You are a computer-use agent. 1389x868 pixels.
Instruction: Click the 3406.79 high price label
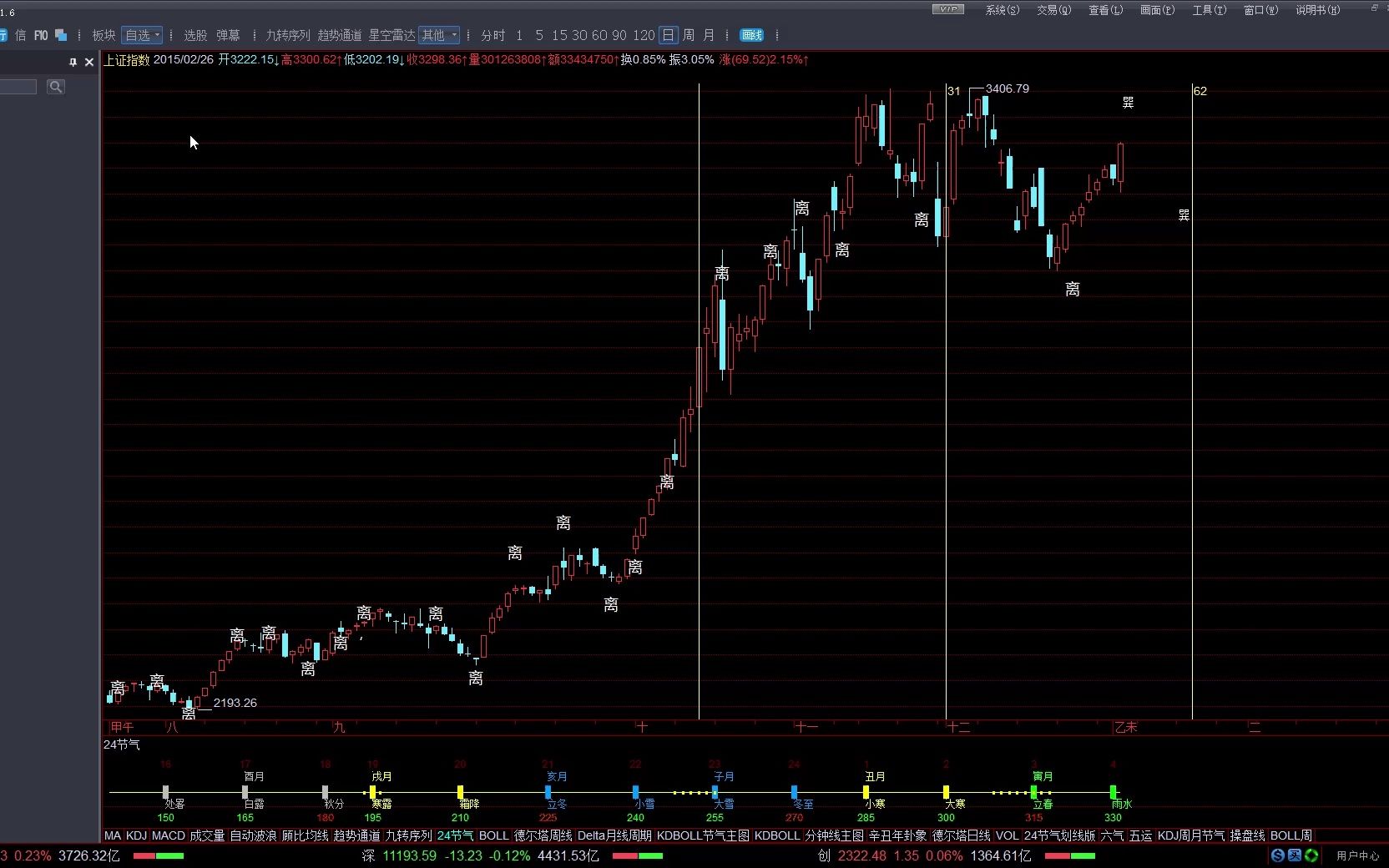click(1007, 88)
